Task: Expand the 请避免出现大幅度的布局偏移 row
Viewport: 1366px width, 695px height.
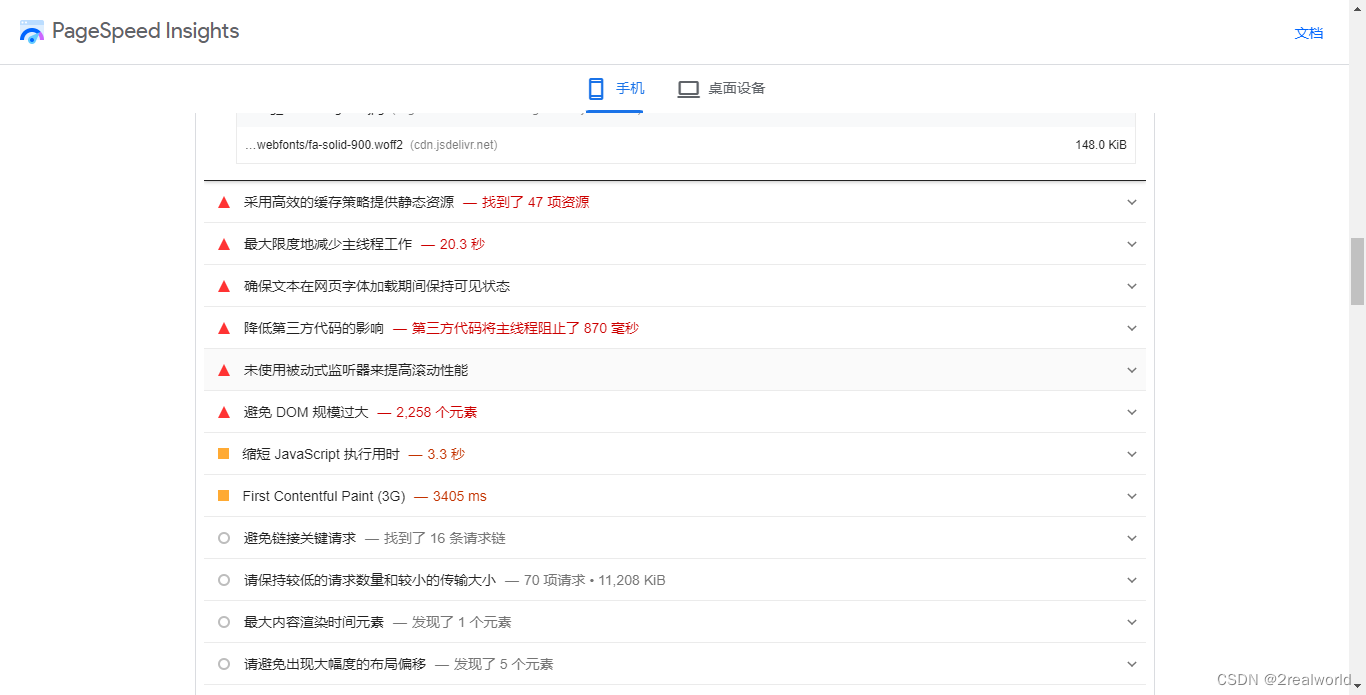Action: pyautogui.click(x=1131, y=663)
